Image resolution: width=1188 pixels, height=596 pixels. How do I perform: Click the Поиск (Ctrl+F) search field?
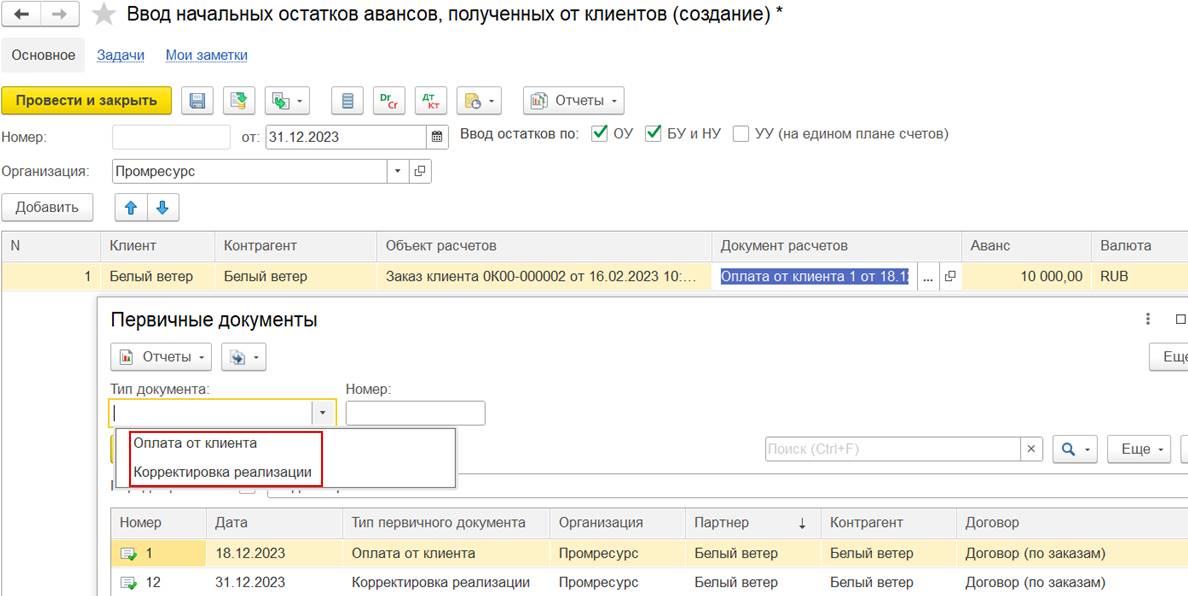tap(893, 449)
